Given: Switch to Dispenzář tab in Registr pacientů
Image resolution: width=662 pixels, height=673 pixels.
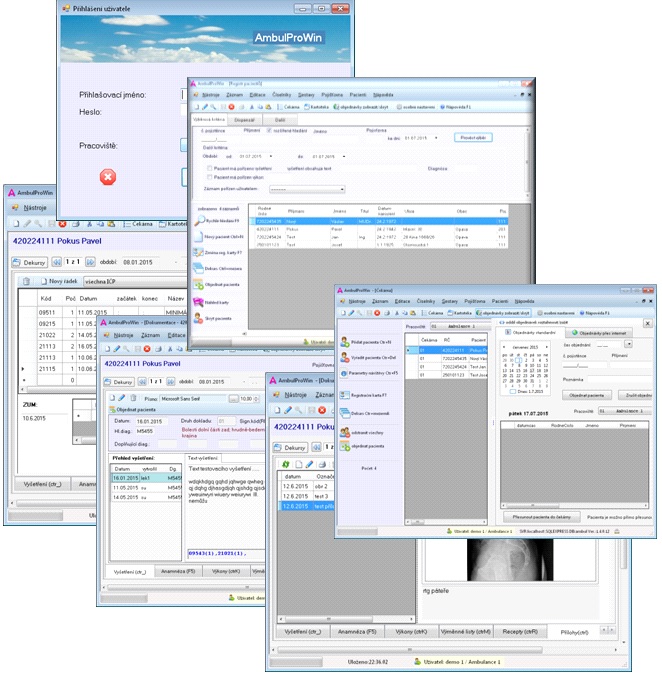Looking at the screenshot, I should pos(244,120).
